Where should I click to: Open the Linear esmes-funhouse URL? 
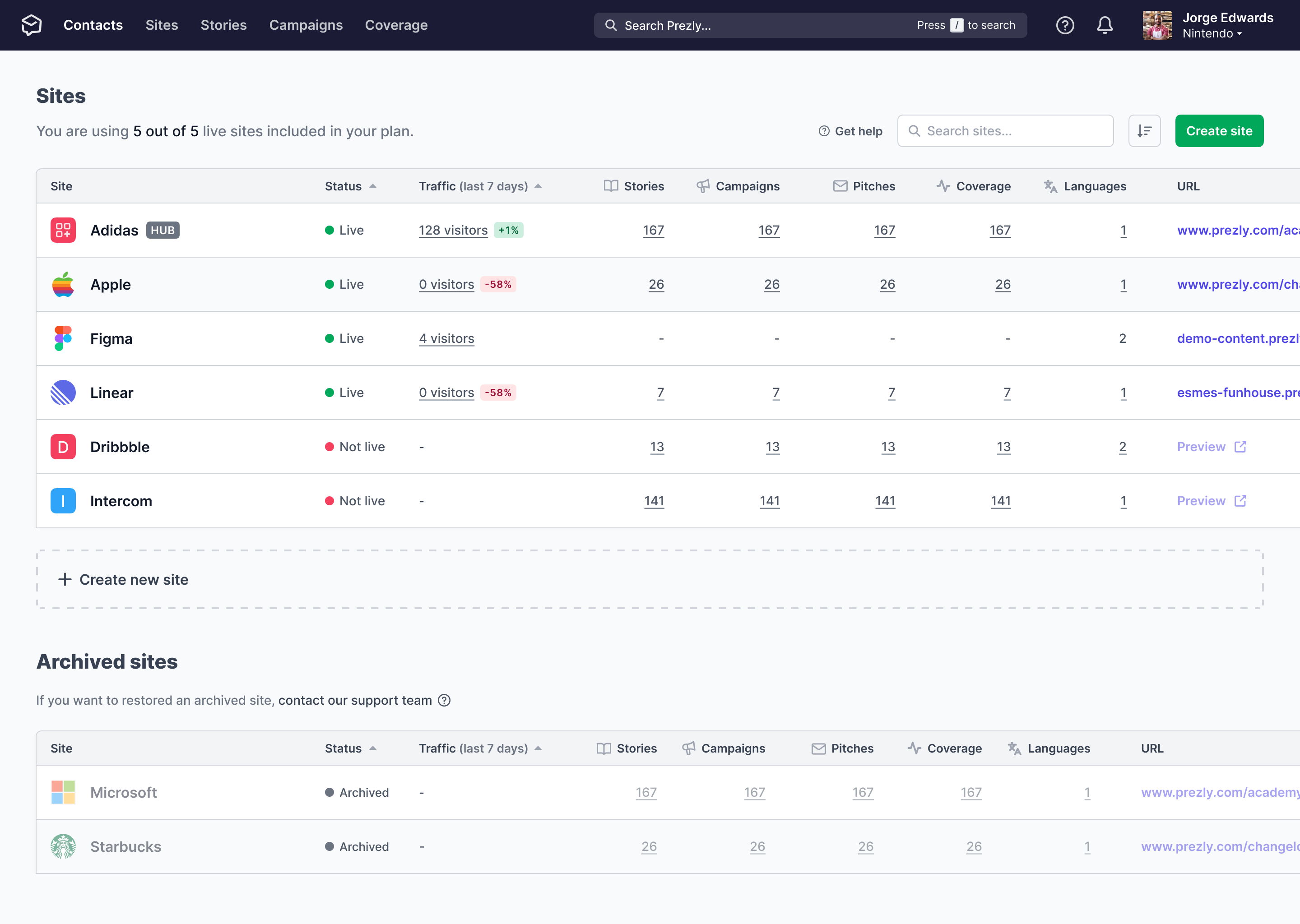point(1238,393)
